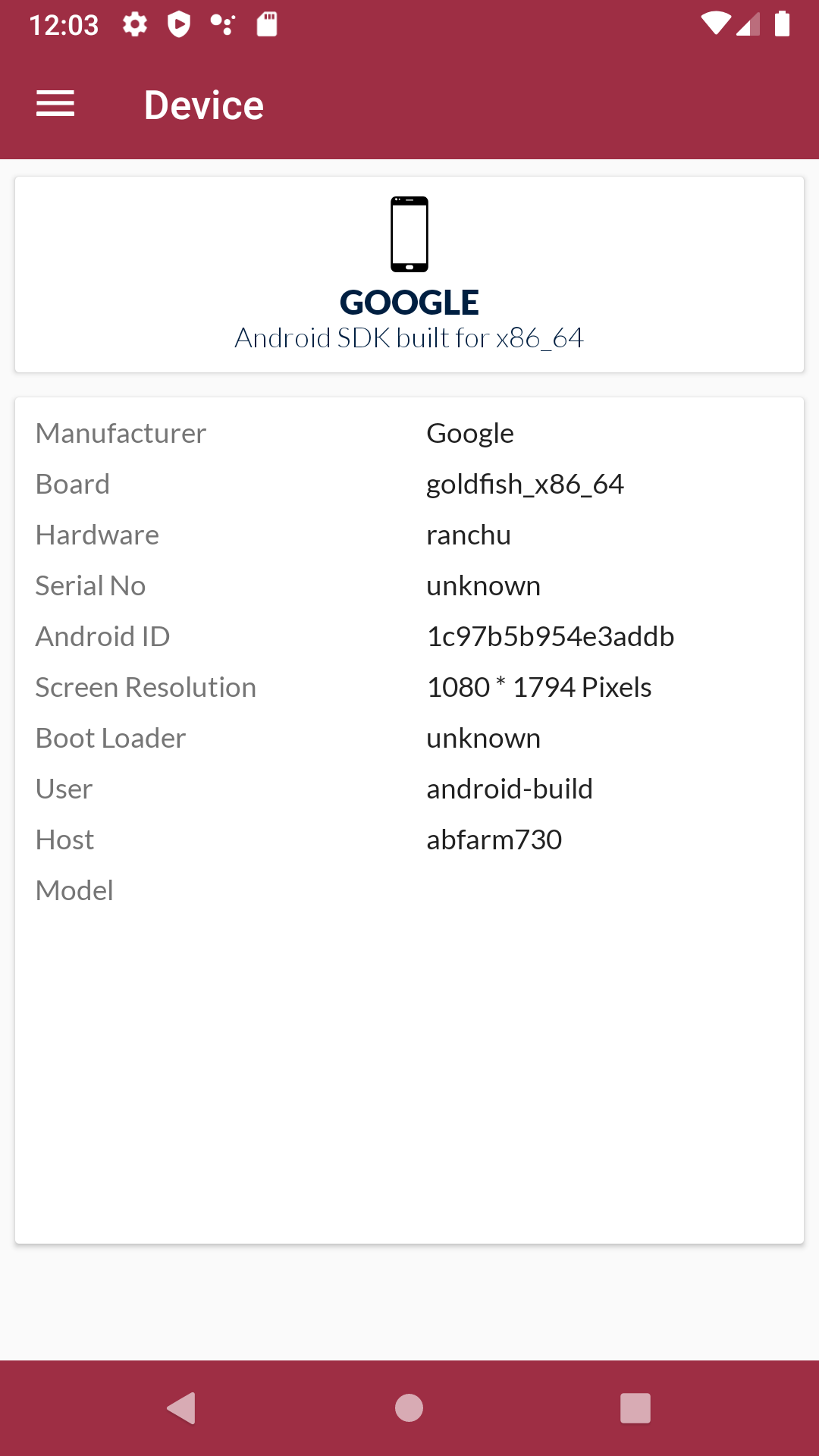Open the navigation drawer hamburger menu
819x1456 pixels.
pos(55,104)
